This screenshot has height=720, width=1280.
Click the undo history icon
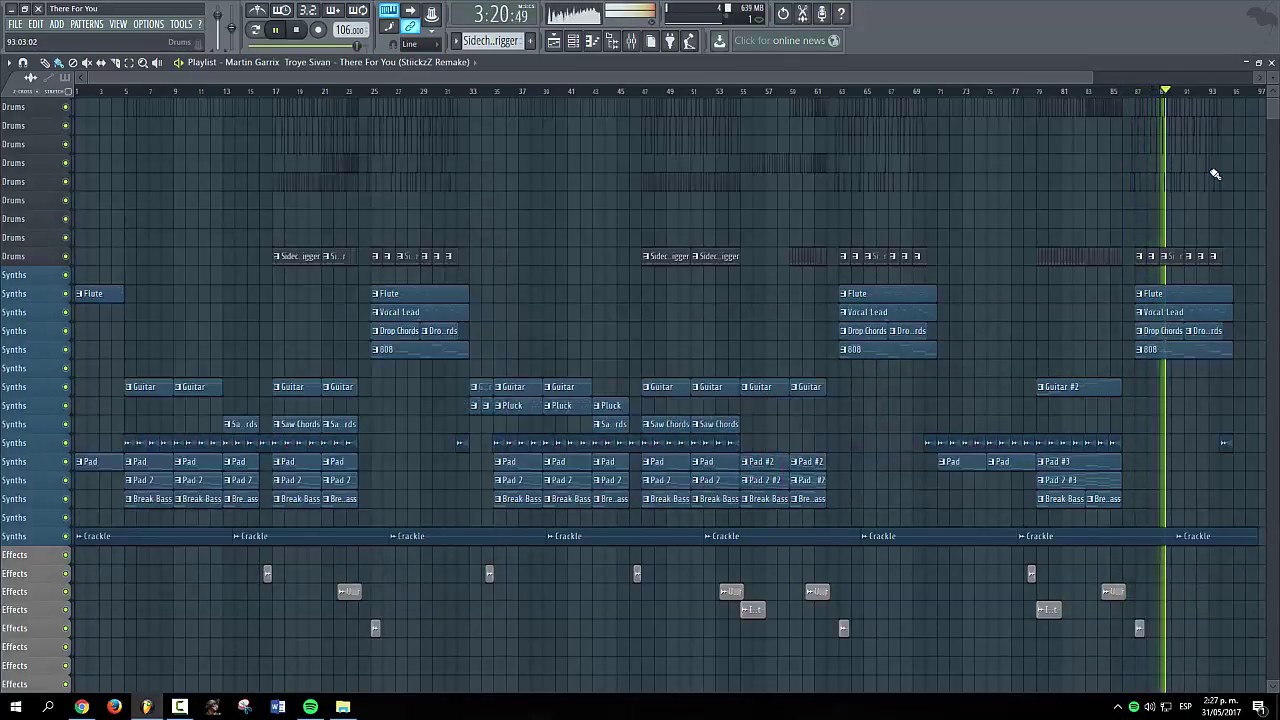click(x=783, y=13)
